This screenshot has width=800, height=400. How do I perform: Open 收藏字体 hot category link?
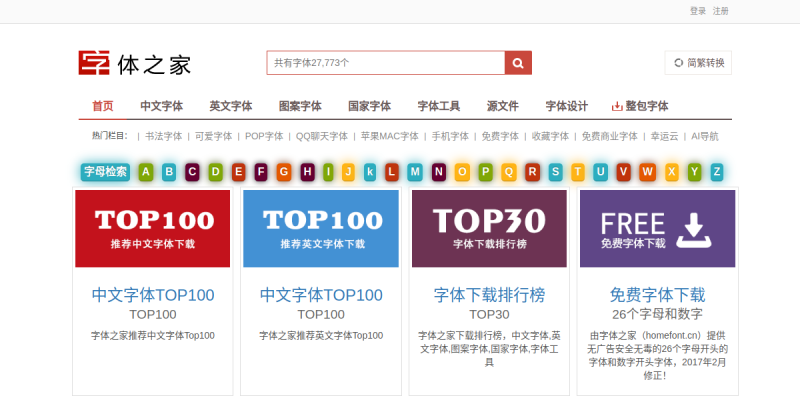[550, 136]
